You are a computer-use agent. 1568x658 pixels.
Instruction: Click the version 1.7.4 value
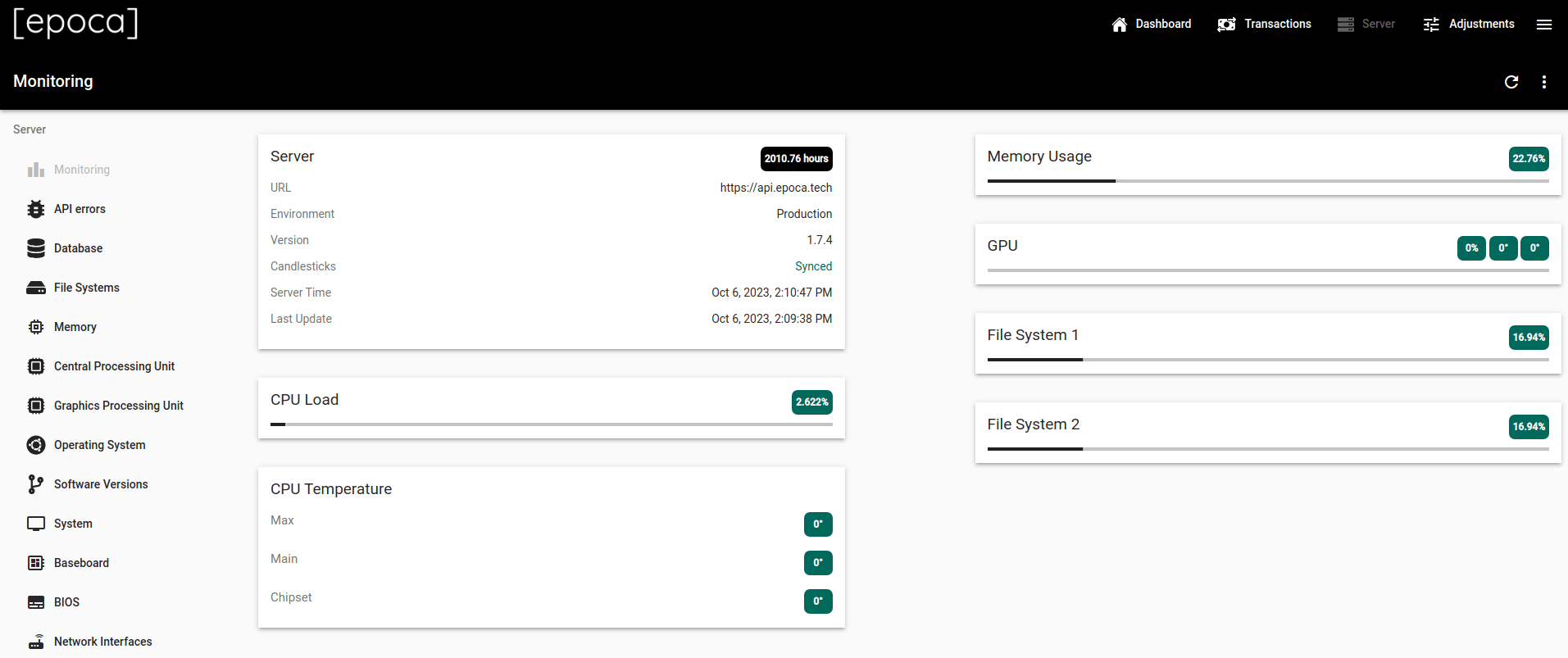820,240
